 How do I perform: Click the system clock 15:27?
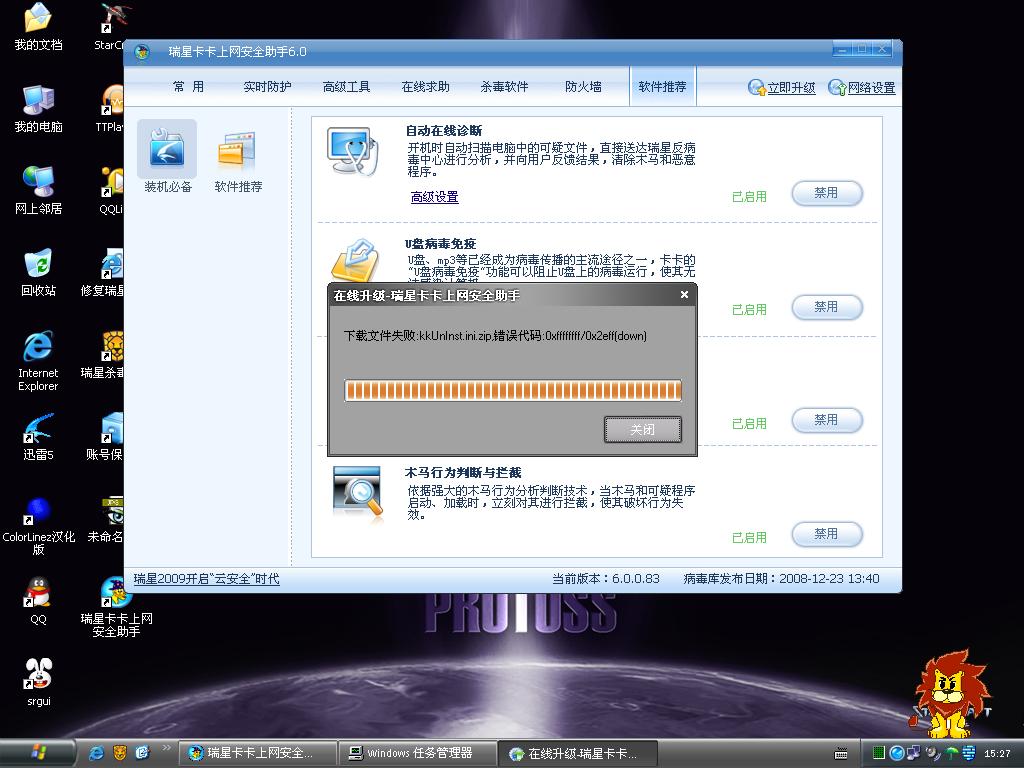click(997, 754)
